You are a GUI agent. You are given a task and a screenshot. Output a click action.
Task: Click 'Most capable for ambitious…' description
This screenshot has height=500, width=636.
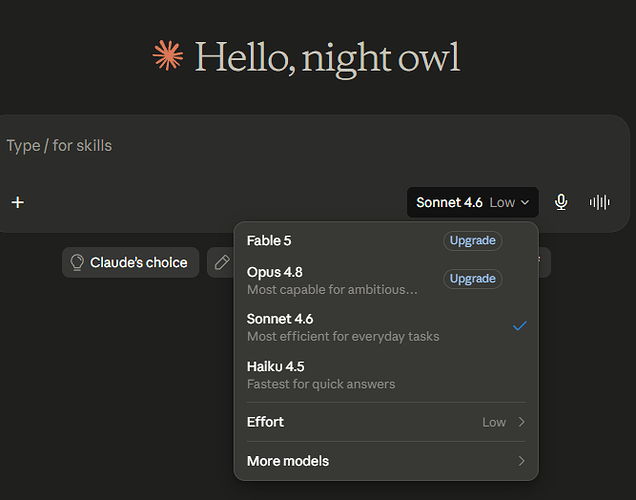[x=332, y=290]
